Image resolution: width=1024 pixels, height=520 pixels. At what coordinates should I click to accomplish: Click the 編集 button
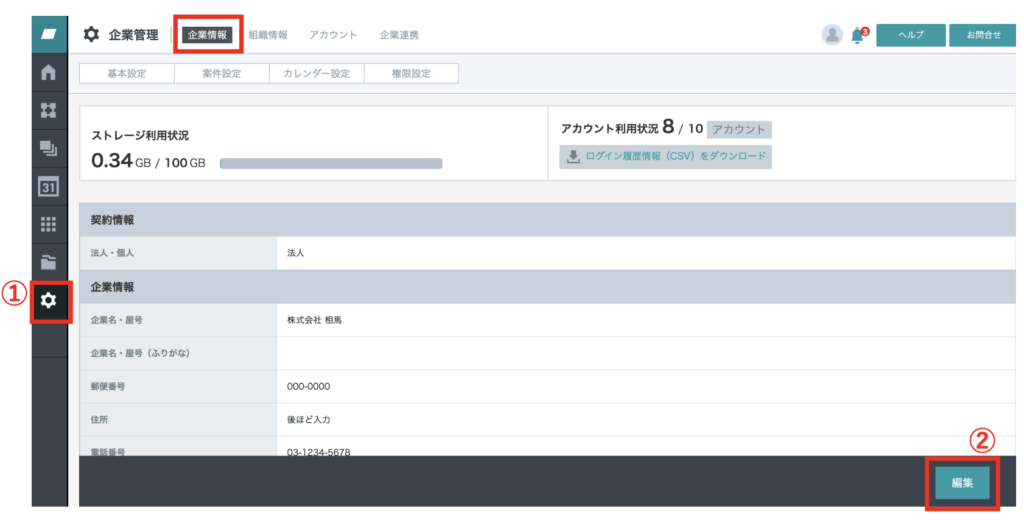963,483
